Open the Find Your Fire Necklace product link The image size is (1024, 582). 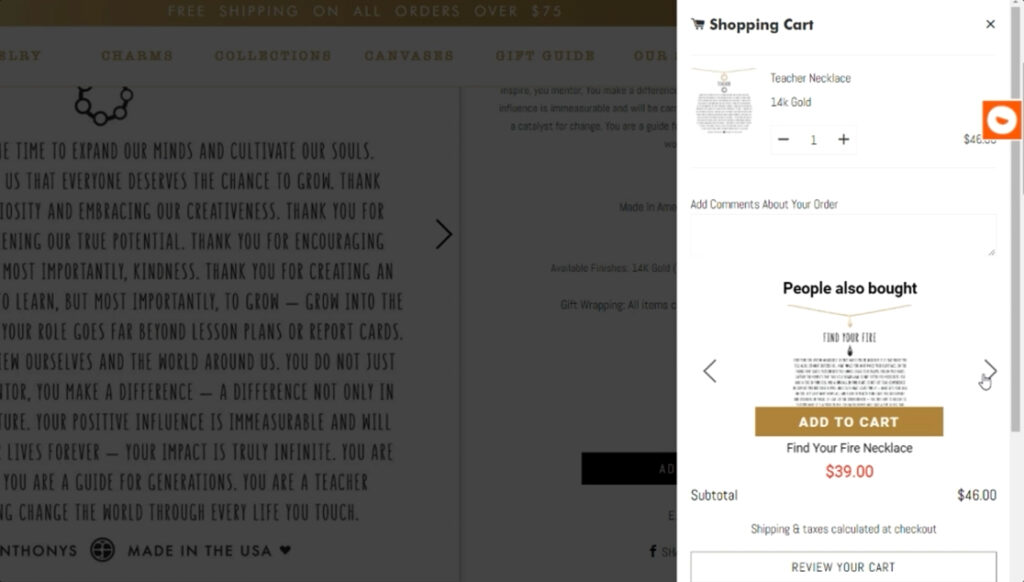pyautogui.click(x=848, y=448)
